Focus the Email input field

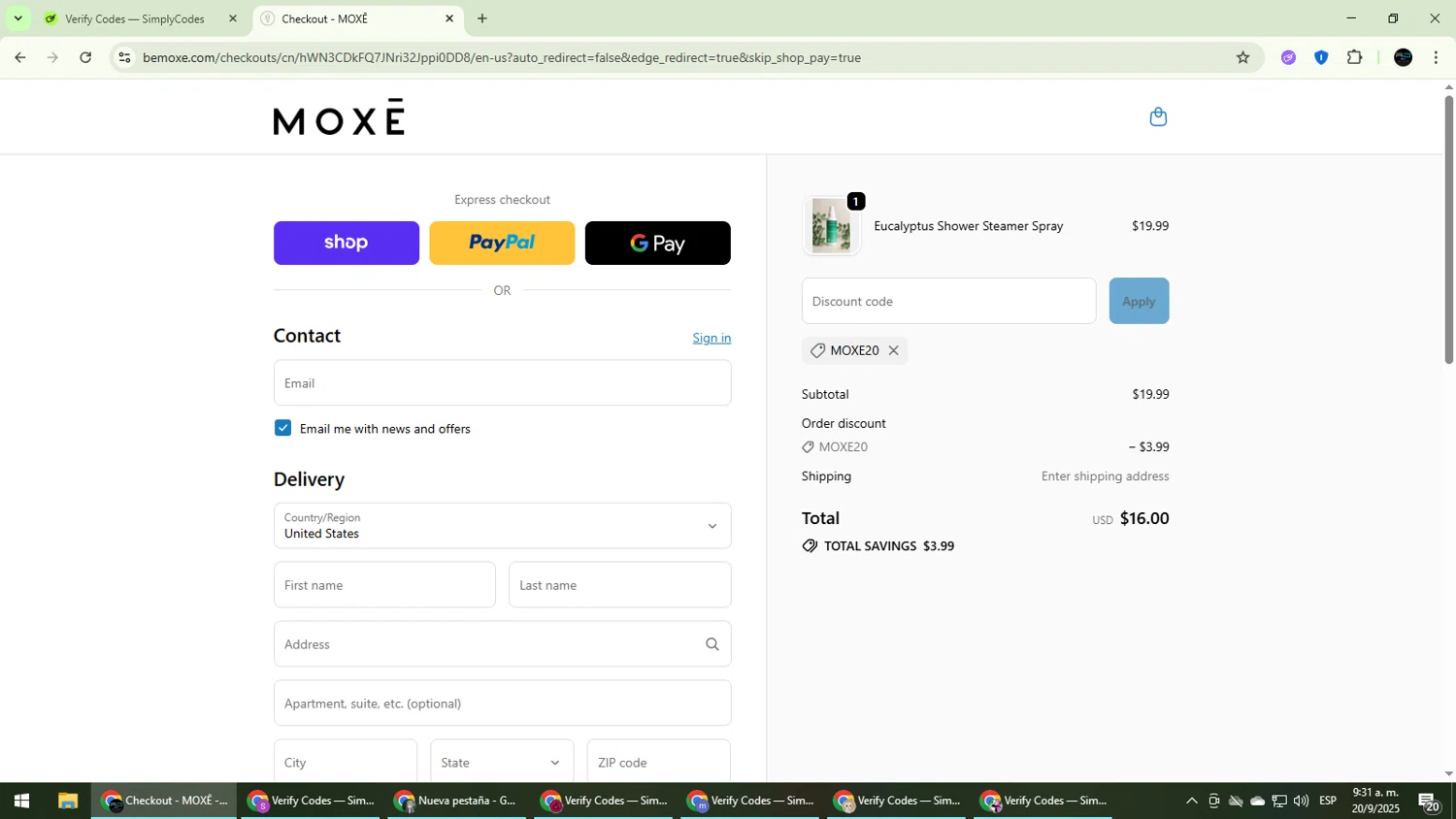click(x=502, y=383)
